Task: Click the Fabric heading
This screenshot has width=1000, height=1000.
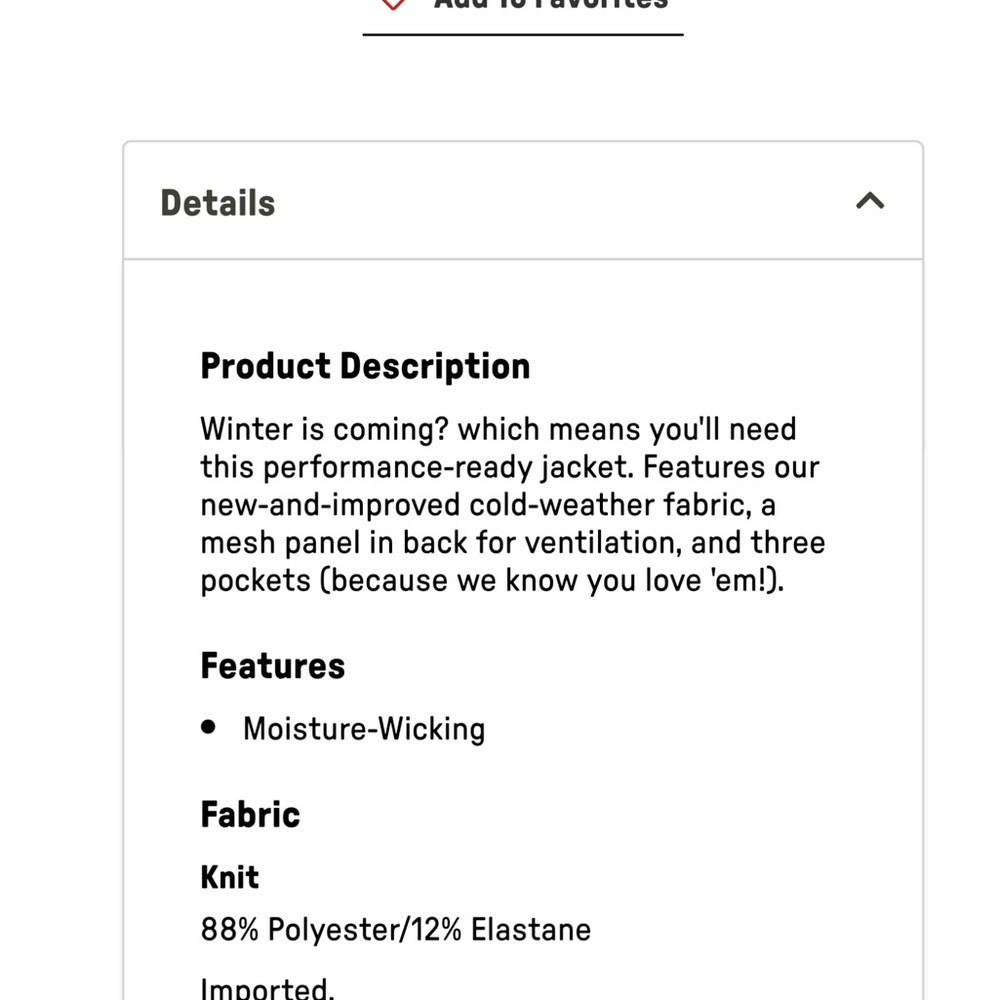Action: coord(249,814)
